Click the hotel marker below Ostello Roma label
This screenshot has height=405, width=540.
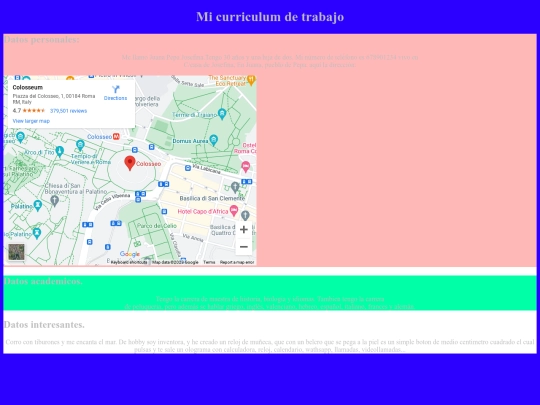click(246, 167)
